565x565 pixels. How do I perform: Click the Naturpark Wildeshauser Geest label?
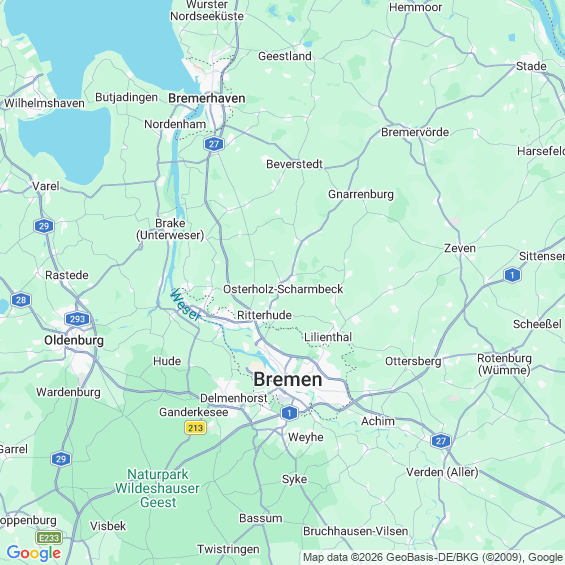tap(157, 488)
